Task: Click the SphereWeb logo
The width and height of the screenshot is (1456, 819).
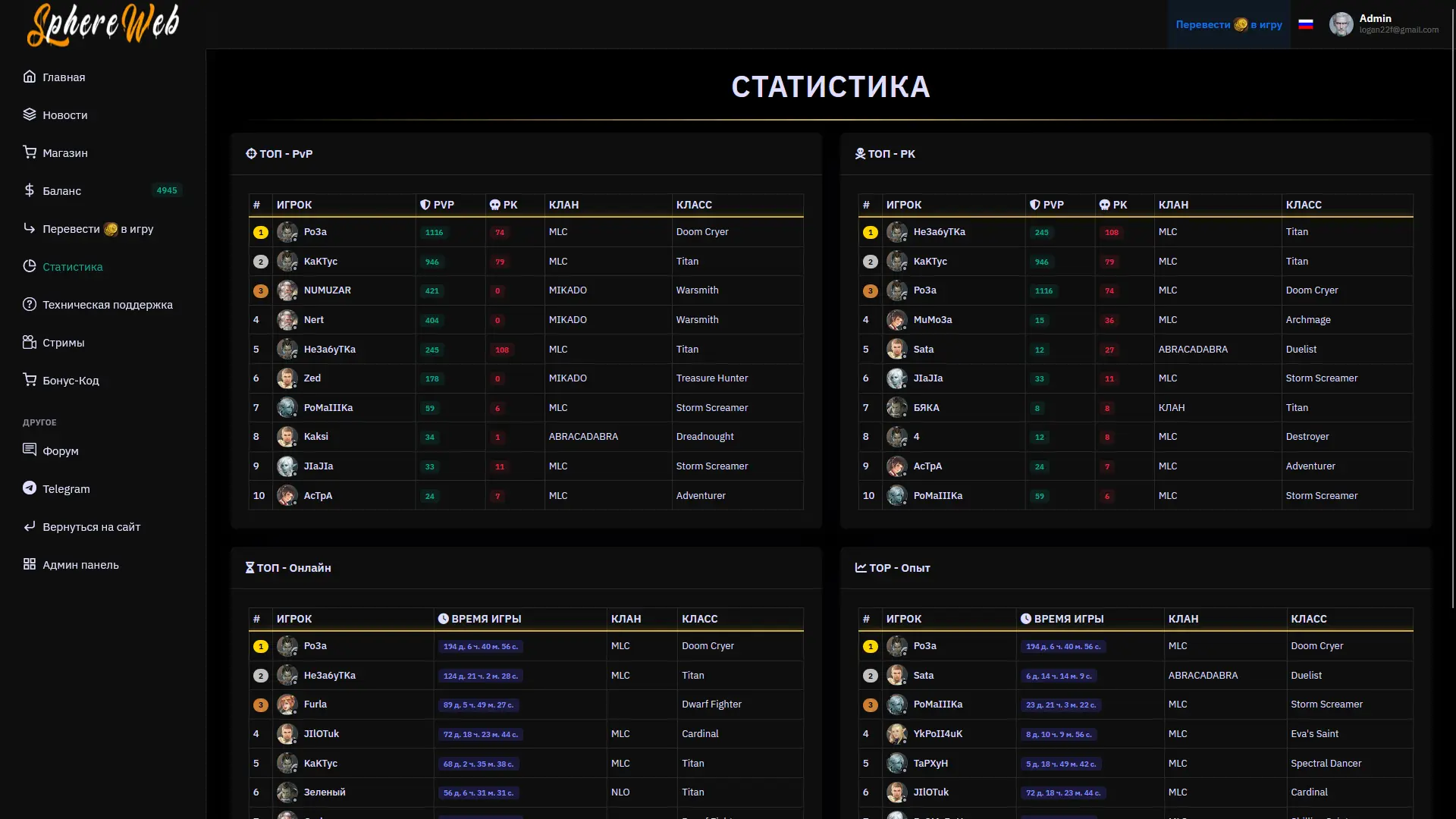Action: 103,24
